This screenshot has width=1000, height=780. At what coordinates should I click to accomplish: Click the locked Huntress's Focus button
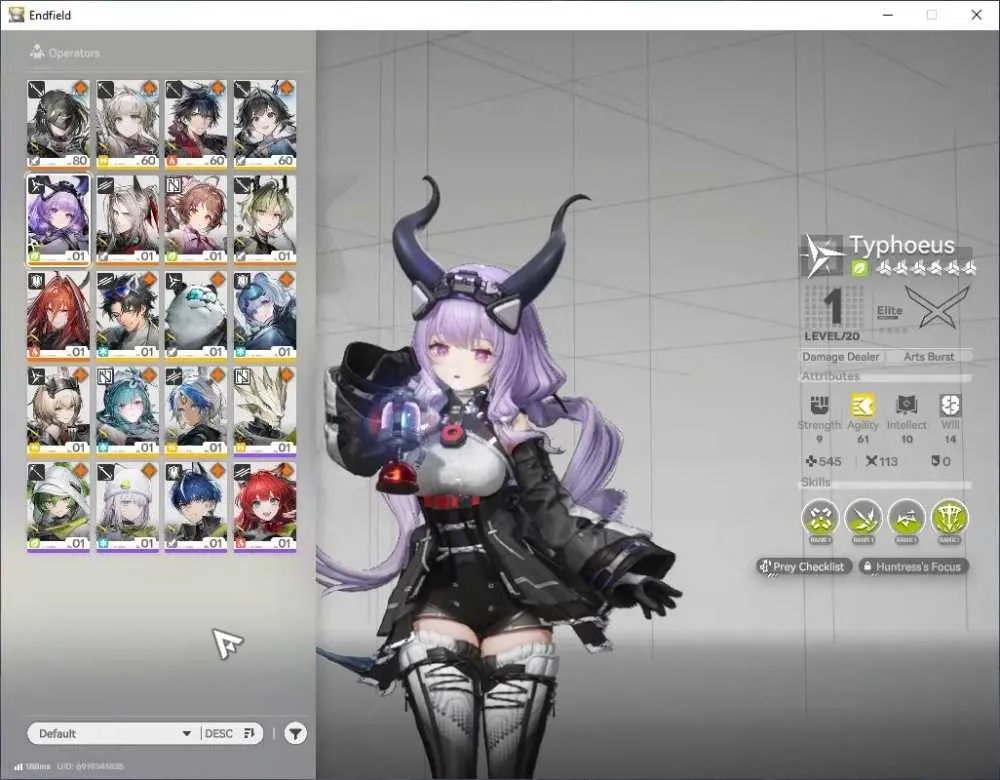coord(913,566)
